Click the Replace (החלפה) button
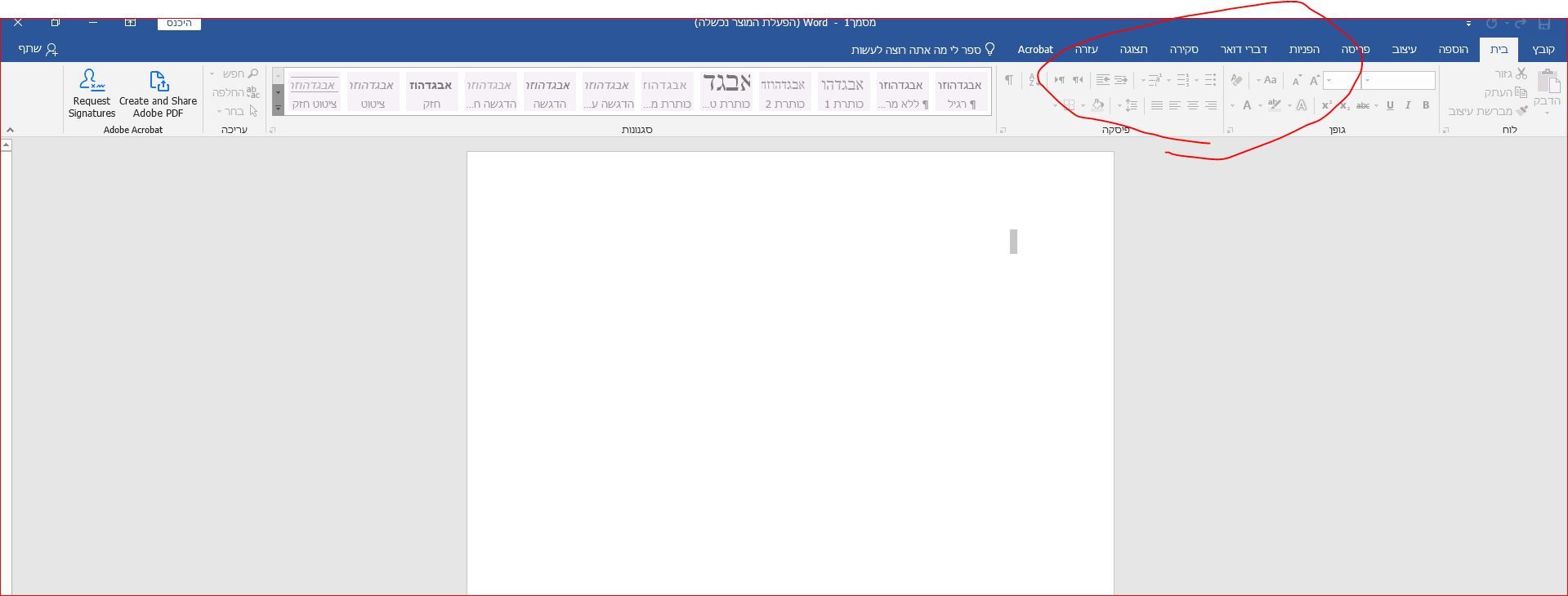 pos(235,92)
